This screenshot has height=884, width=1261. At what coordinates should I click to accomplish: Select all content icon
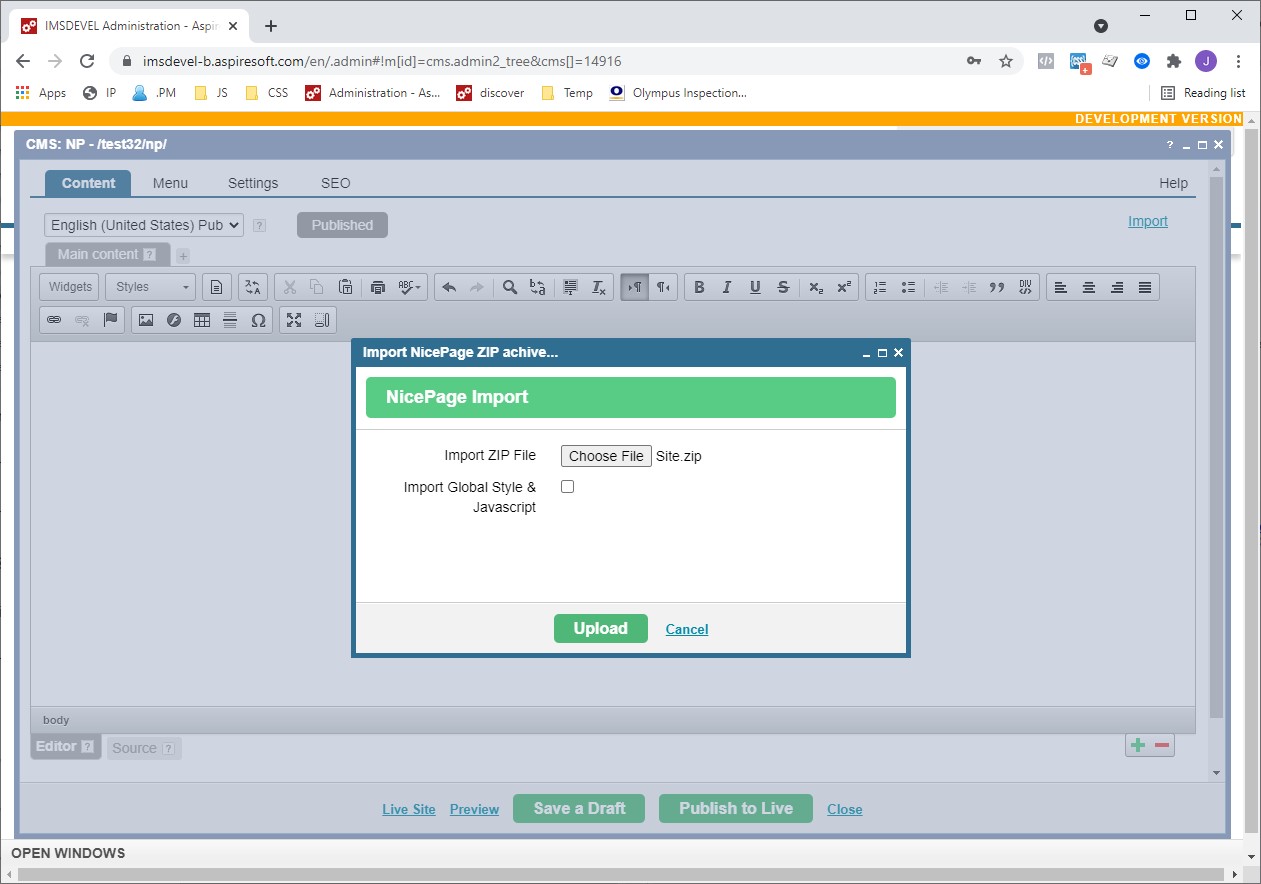571,288
